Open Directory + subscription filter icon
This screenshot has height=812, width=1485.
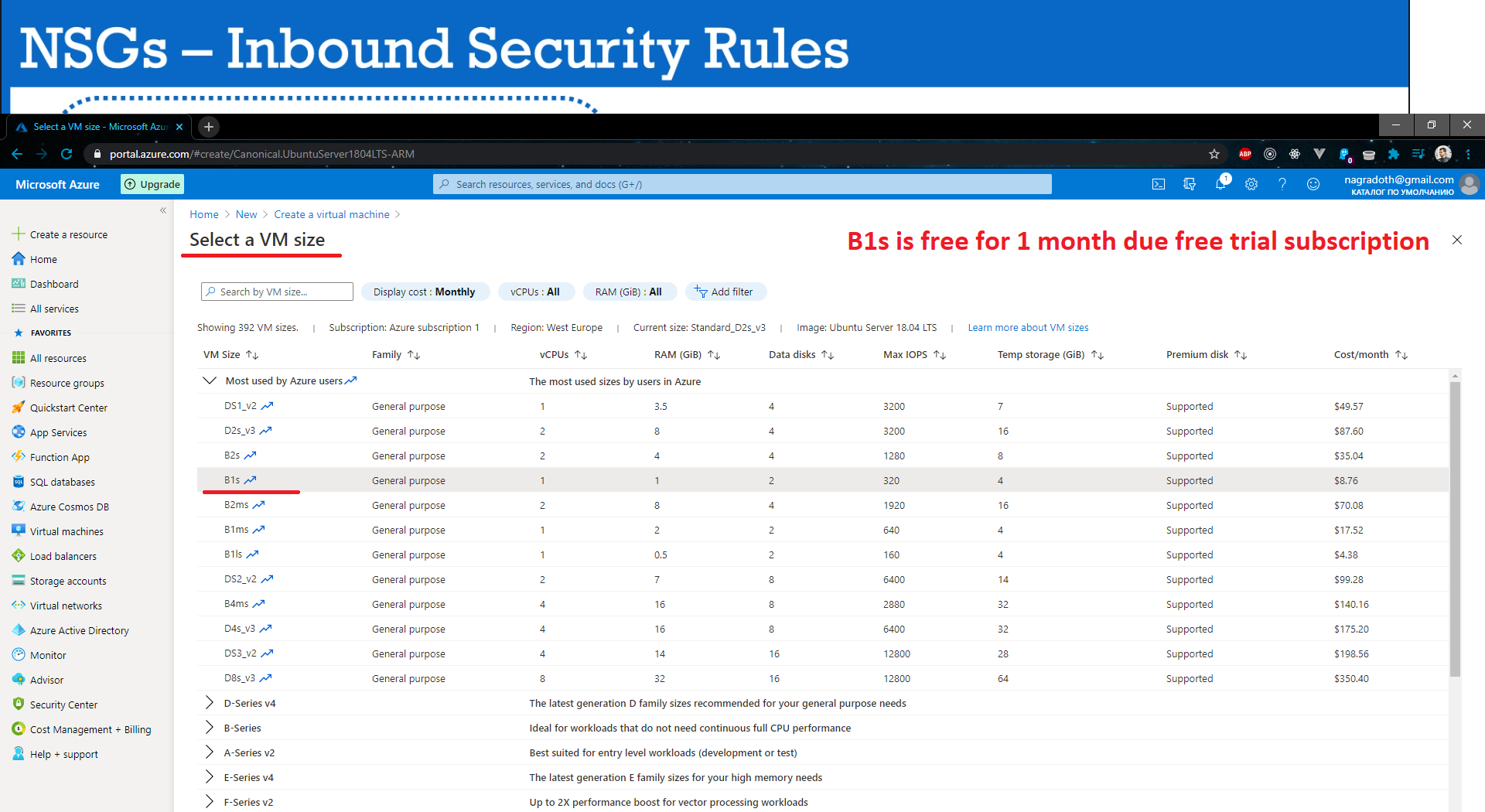[1190, 184]
